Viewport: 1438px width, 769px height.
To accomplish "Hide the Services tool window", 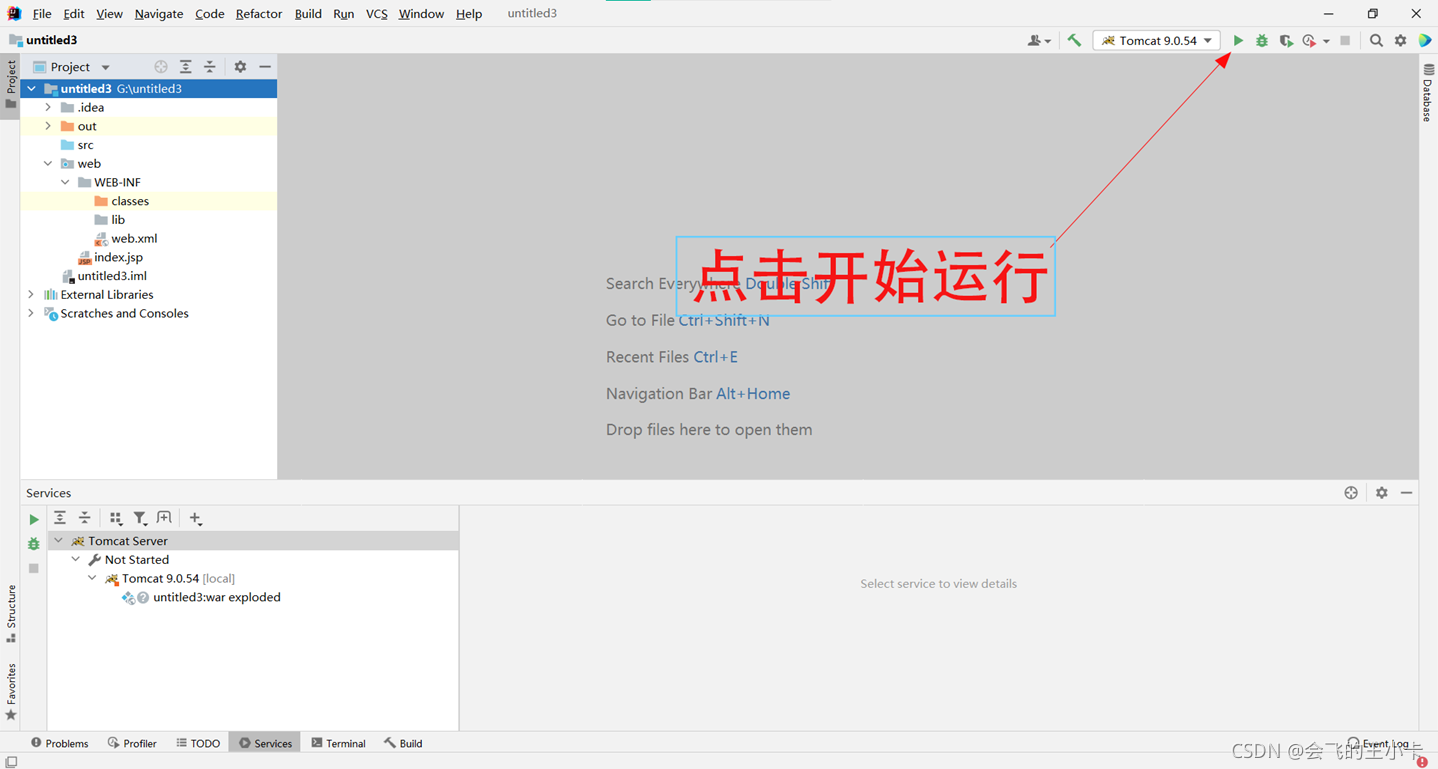I will pyautogui.click(x=1406, y=493).
